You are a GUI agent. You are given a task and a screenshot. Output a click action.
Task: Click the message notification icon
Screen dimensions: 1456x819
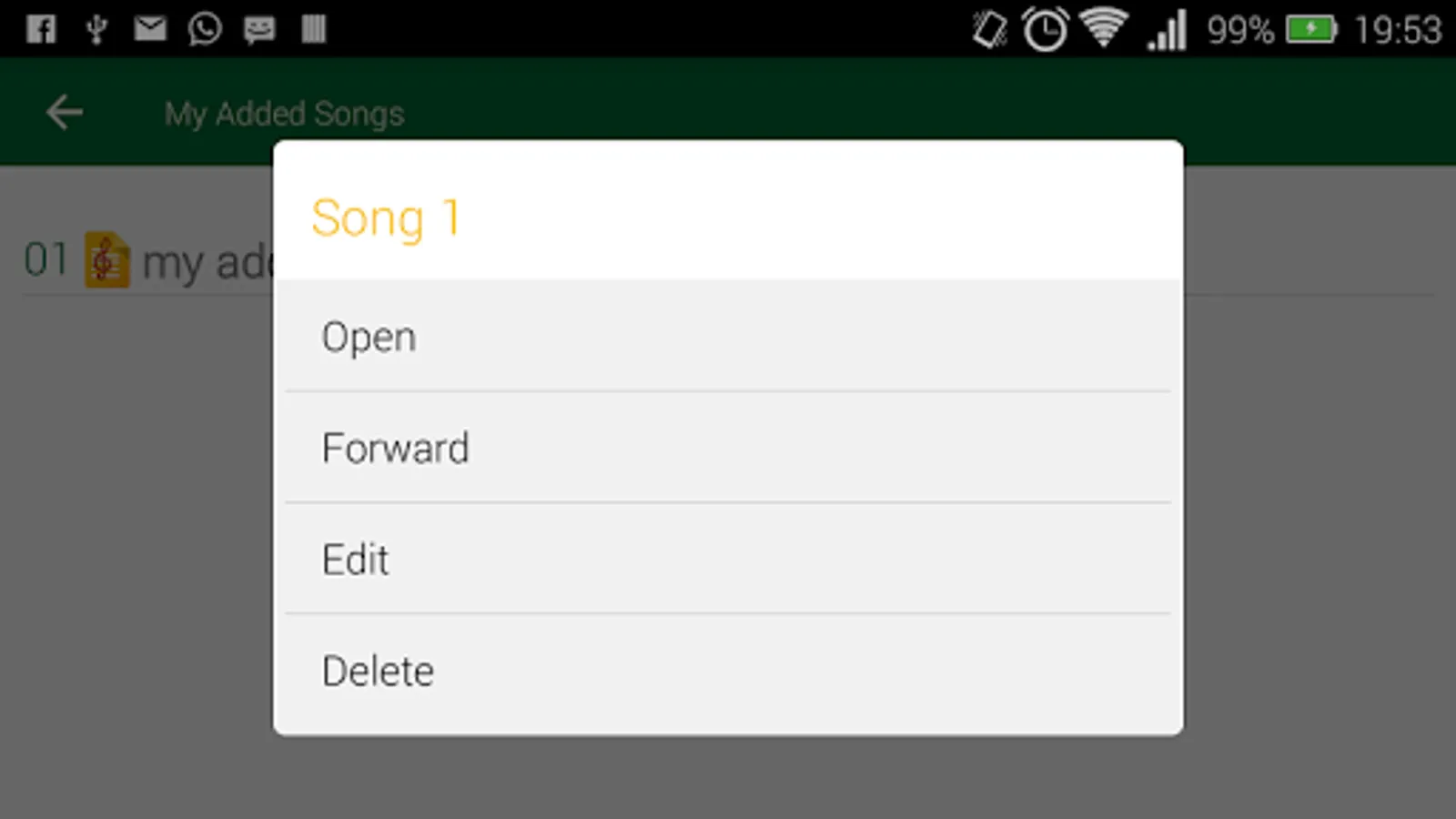click(x=259, y=30)
